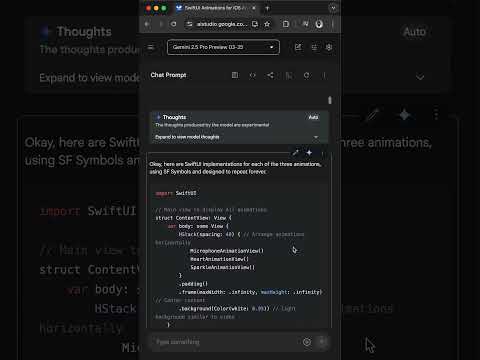This screenshot has width=480, height=360.
Task: Click the site information icon in address bar
Action: 189,24
